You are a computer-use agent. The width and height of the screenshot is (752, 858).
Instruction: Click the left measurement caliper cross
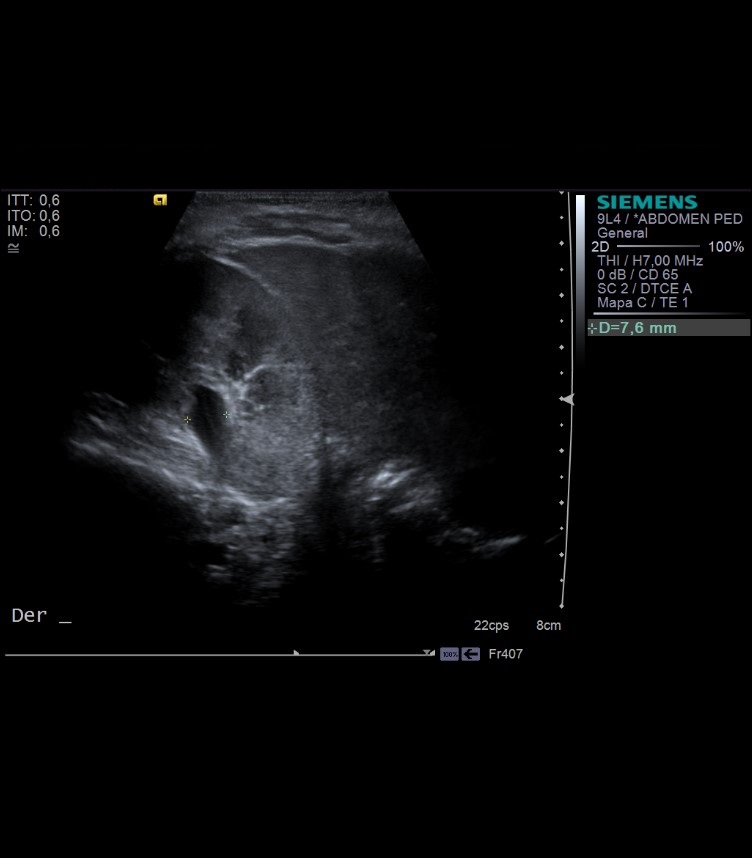click(x=187, y=420)
